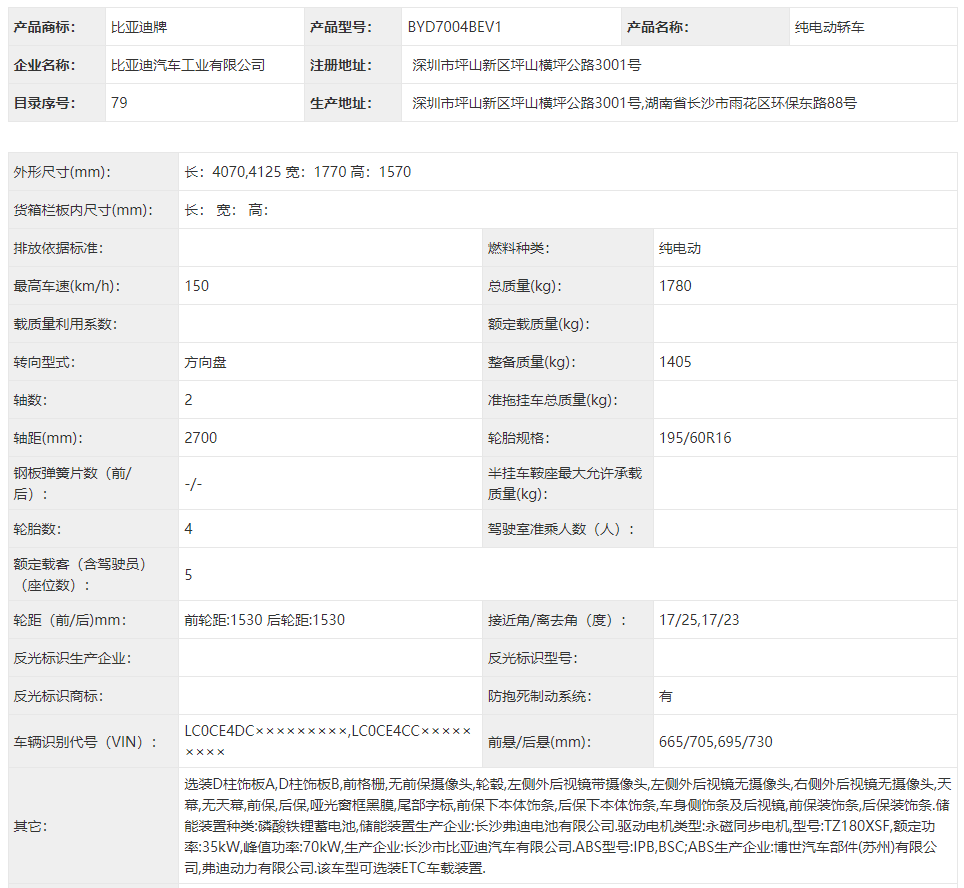Viewport: 964px width, 888px height.
Task: Click the label 防抱死制动系统:
Action: 540,696
